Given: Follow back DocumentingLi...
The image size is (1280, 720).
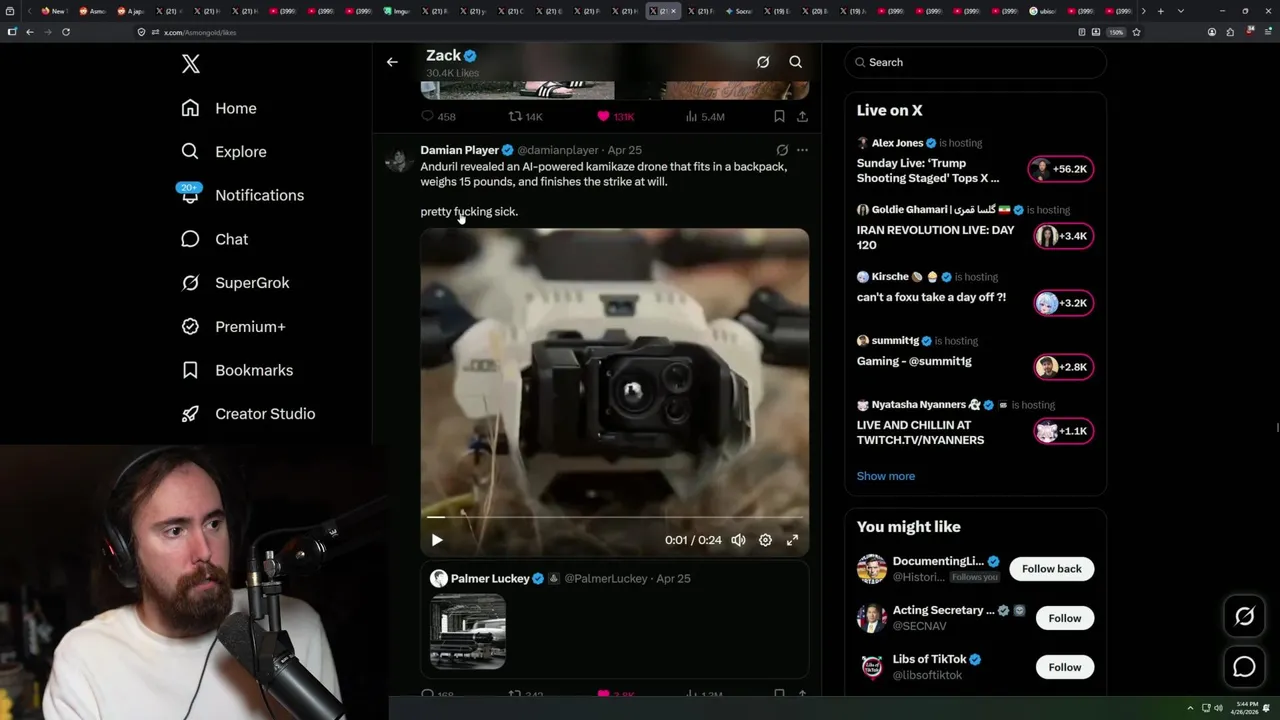Looking at the screenshot, I should [x=1052, y=569].
